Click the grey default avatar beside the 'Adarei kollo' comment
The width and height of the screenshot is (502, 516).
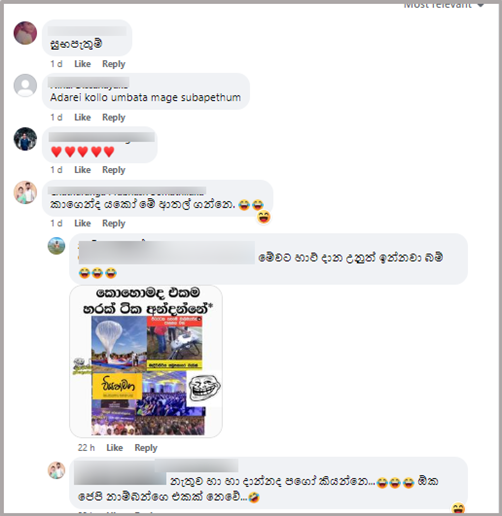click(25, 86)
